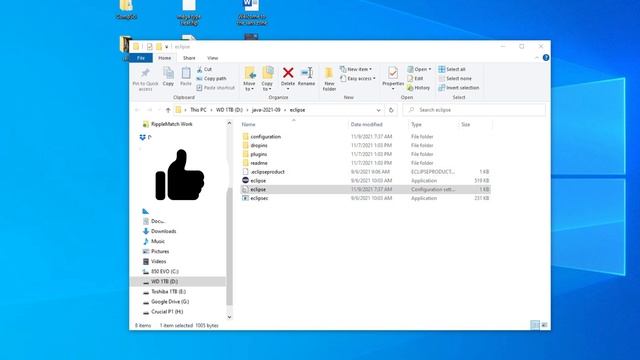Refresh the eclipse folder view

tap(391, 110)
